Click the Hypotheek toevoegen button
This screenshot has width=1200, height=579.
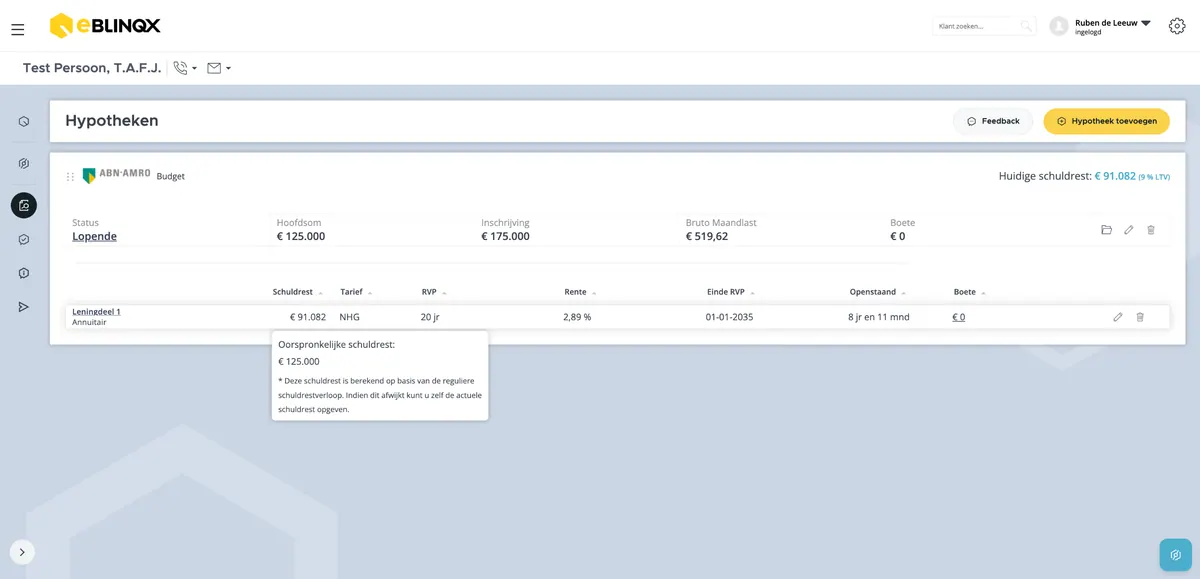(1106, 121)
